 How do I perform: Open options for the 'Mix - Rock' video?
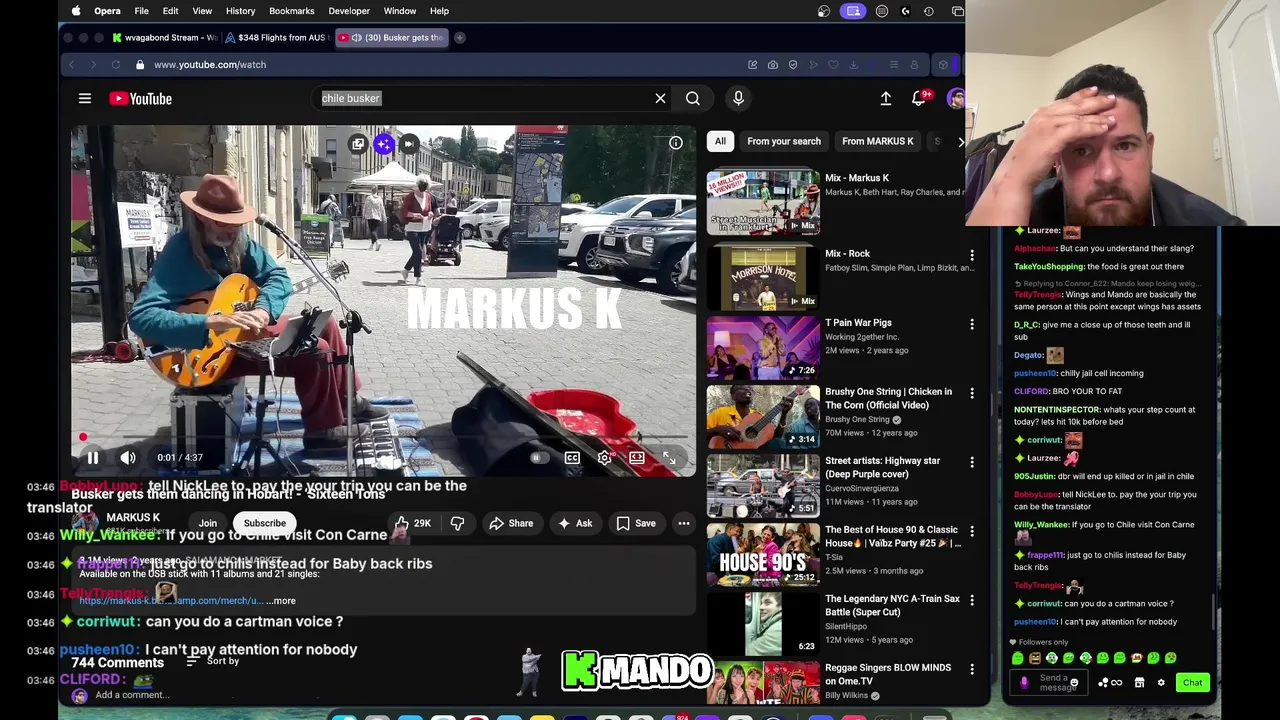[972, 255]
